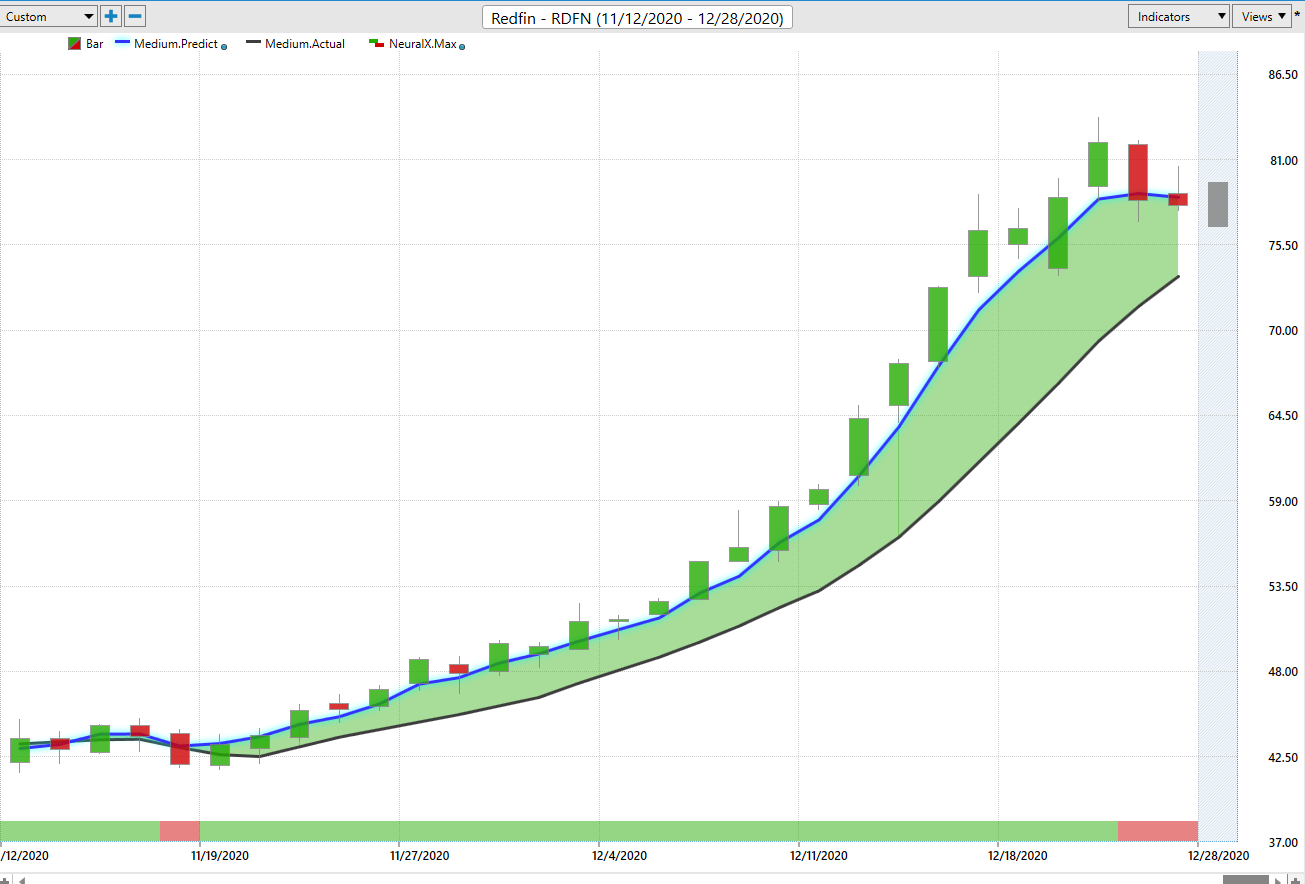This screenshot has height=884, width=1305.
Task: Click the blue minus zoom-out button
Action: (x=135, y=16)
